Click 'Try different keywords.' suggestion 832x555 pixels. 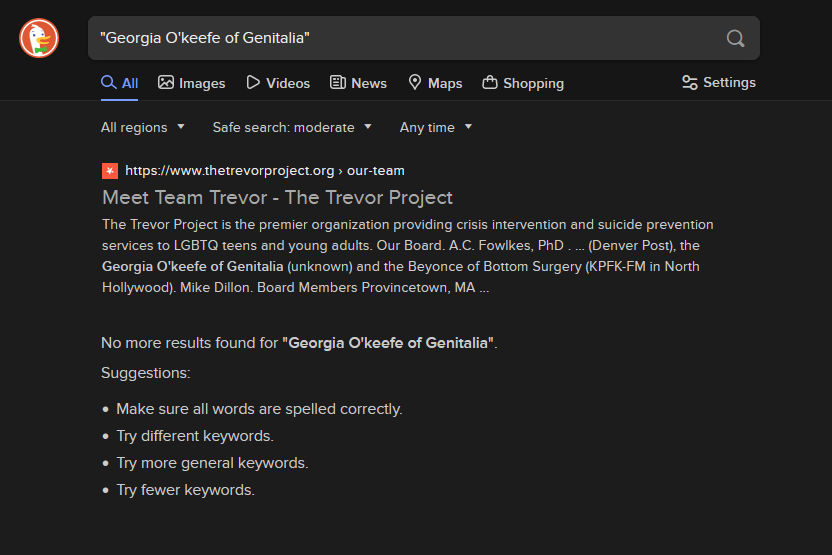[195, 436]
